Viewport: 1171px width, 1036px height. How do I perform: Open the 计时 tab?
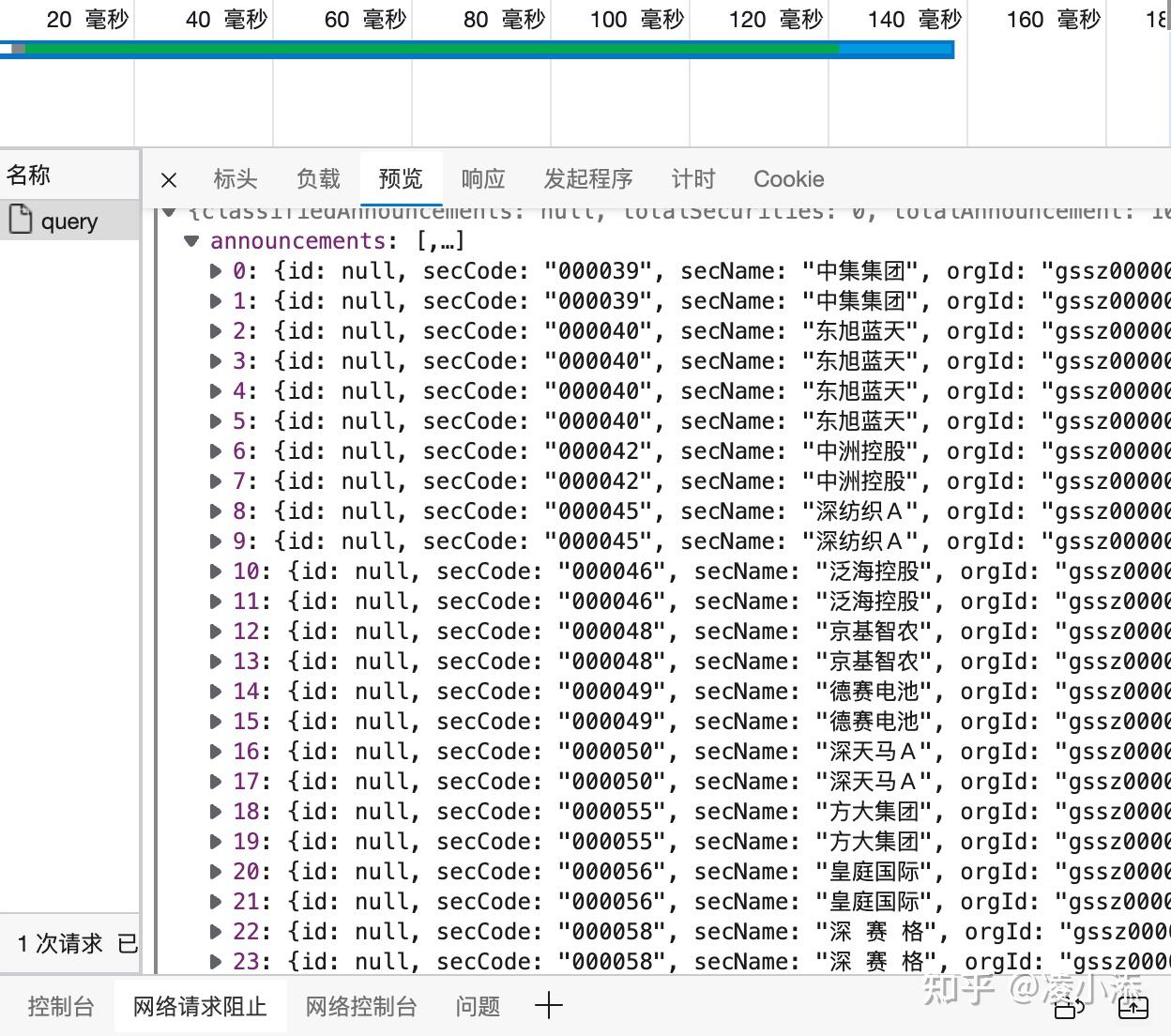[693, 178]
